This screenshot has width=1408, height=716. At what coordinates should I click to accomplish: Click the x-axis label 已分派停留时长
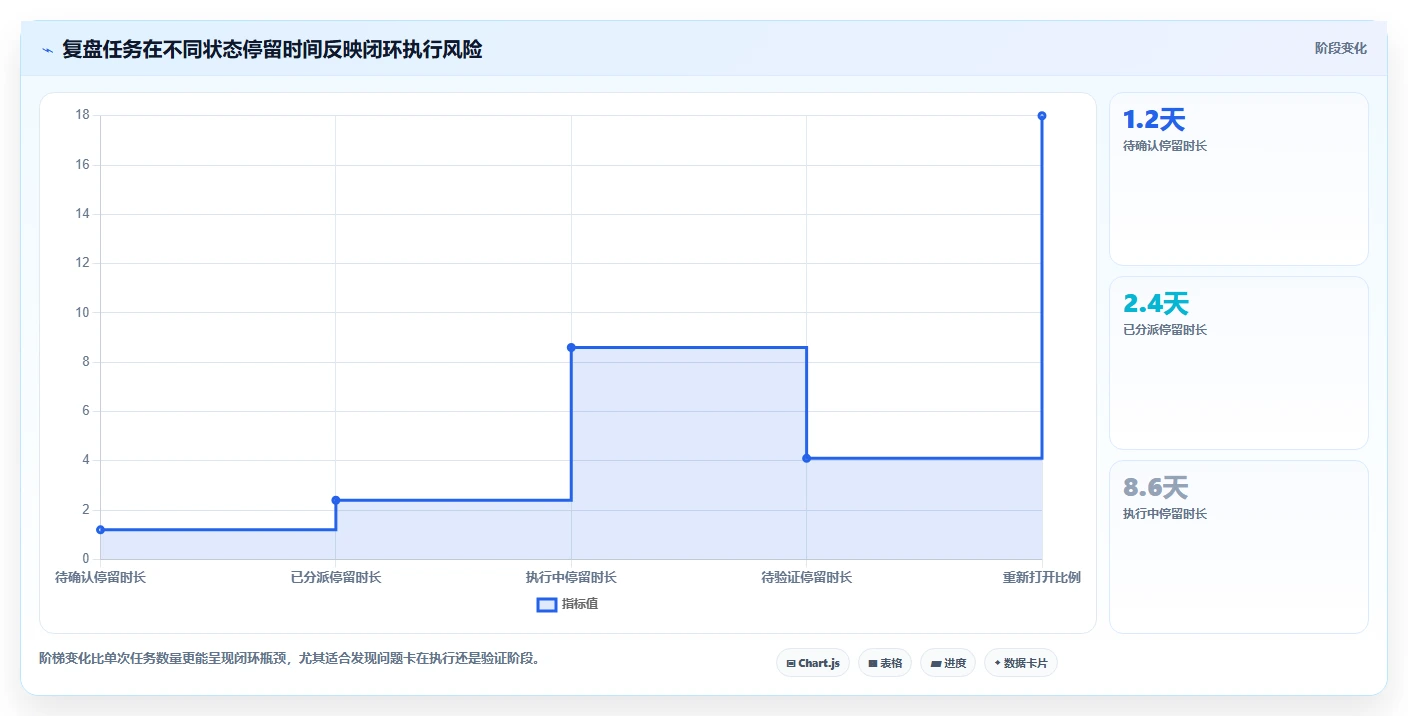336,577
